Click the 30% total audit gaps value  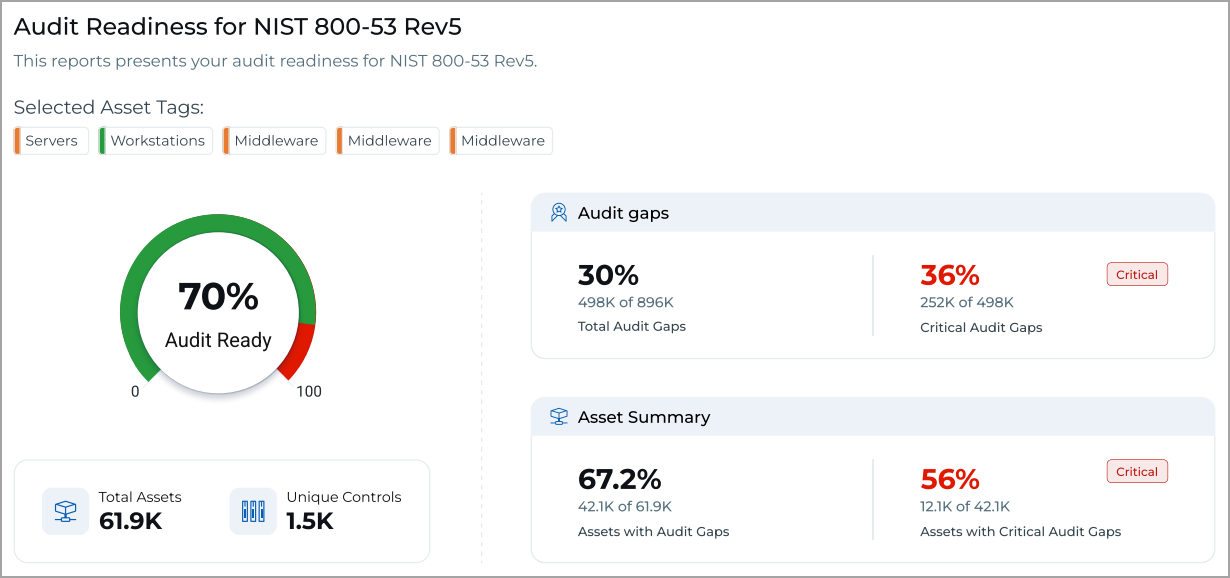(x=608, y=275)
